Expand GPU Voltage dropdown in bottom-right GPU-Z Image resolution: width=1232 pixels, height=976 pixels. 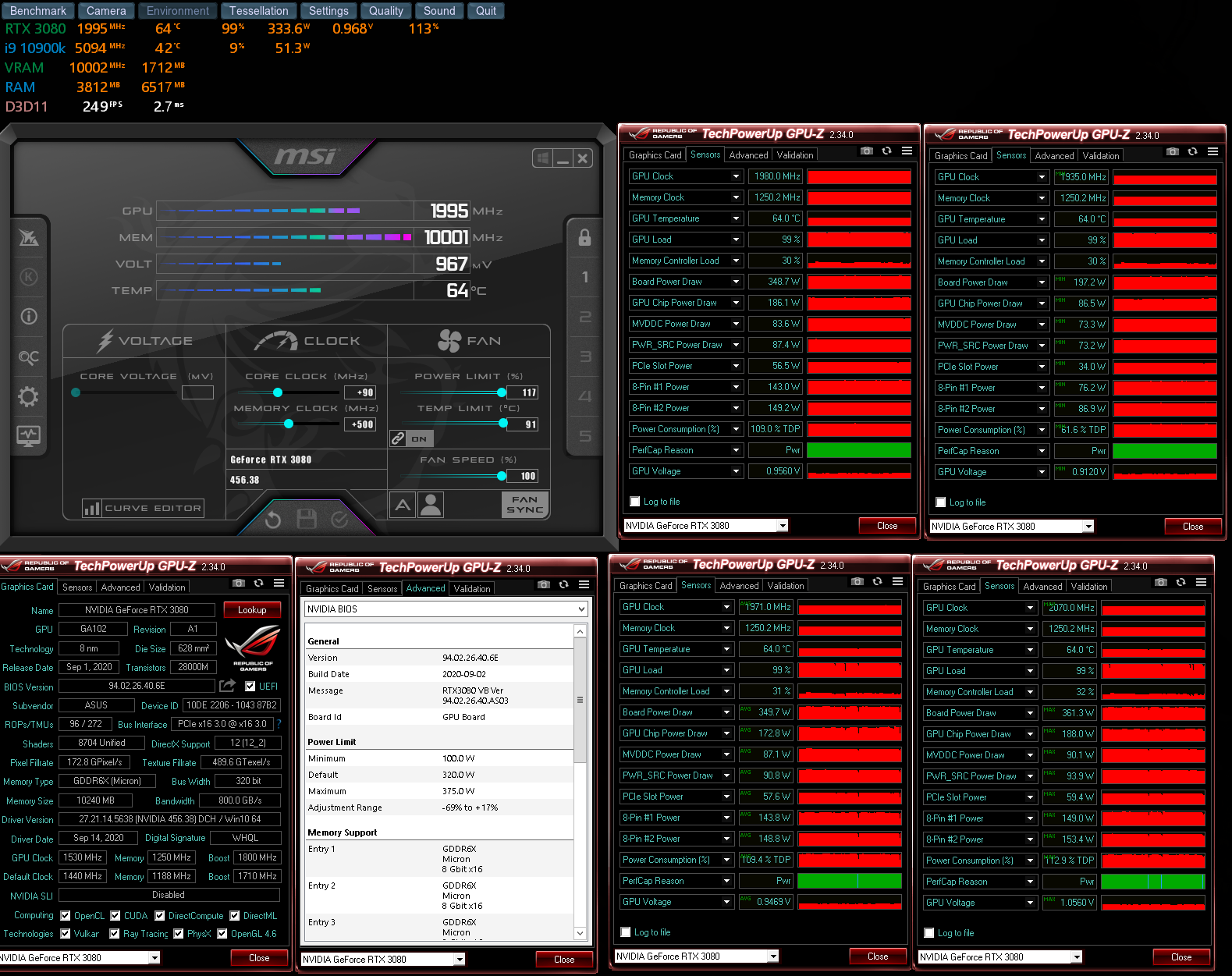(1030, 903)
